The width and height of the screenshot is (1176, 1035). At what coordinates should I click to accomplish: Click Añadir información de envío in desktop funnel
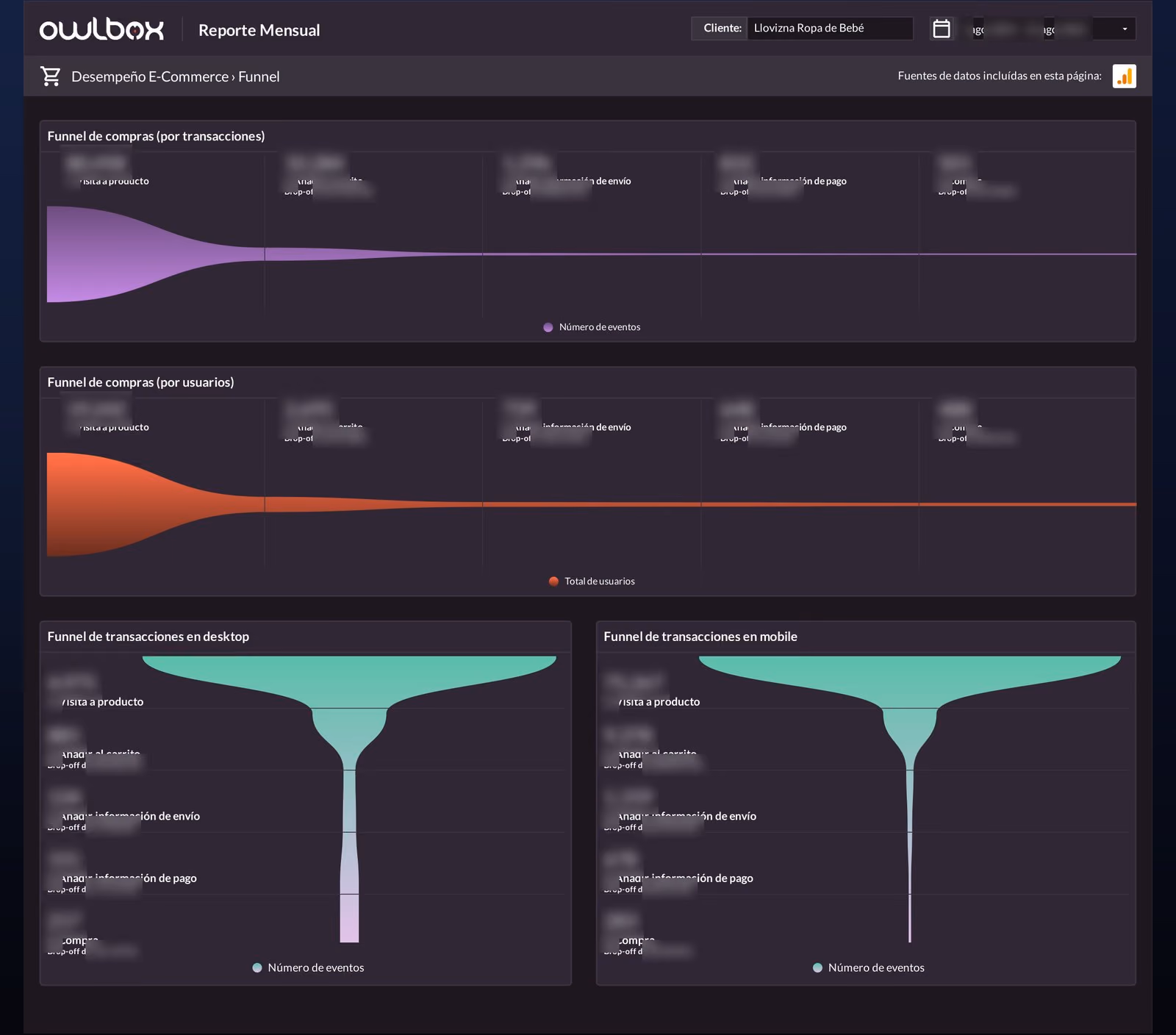[130, 816]
